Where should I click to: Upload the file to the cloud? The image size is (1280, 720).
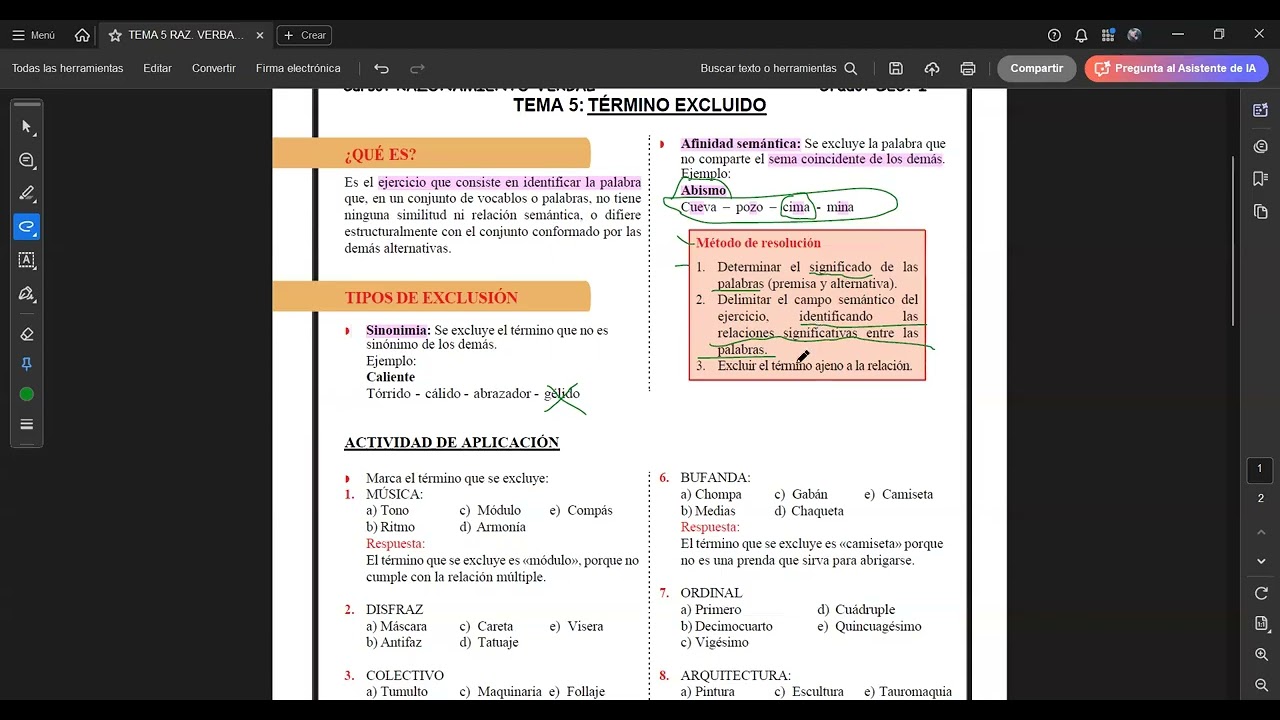tap(932, 69)
